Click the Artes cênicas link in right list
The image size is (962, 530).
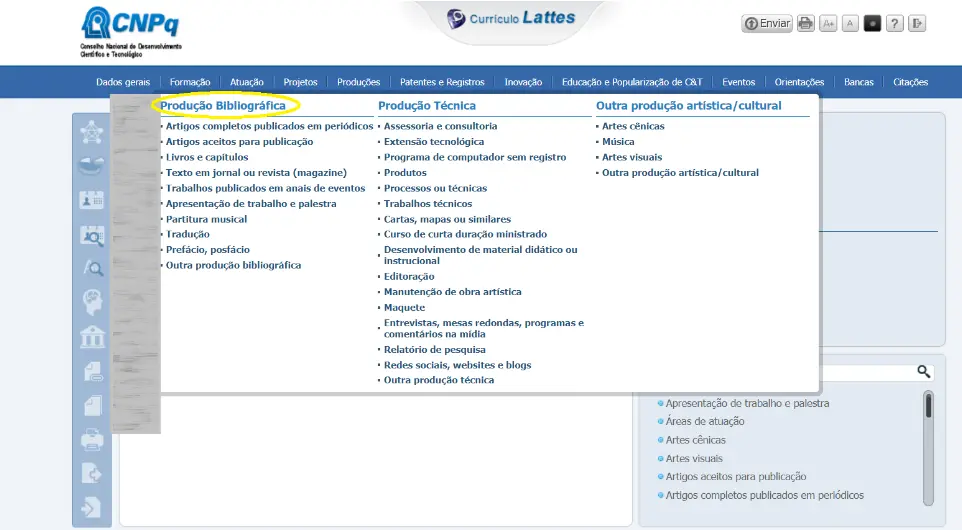click(x=696, y=440)
